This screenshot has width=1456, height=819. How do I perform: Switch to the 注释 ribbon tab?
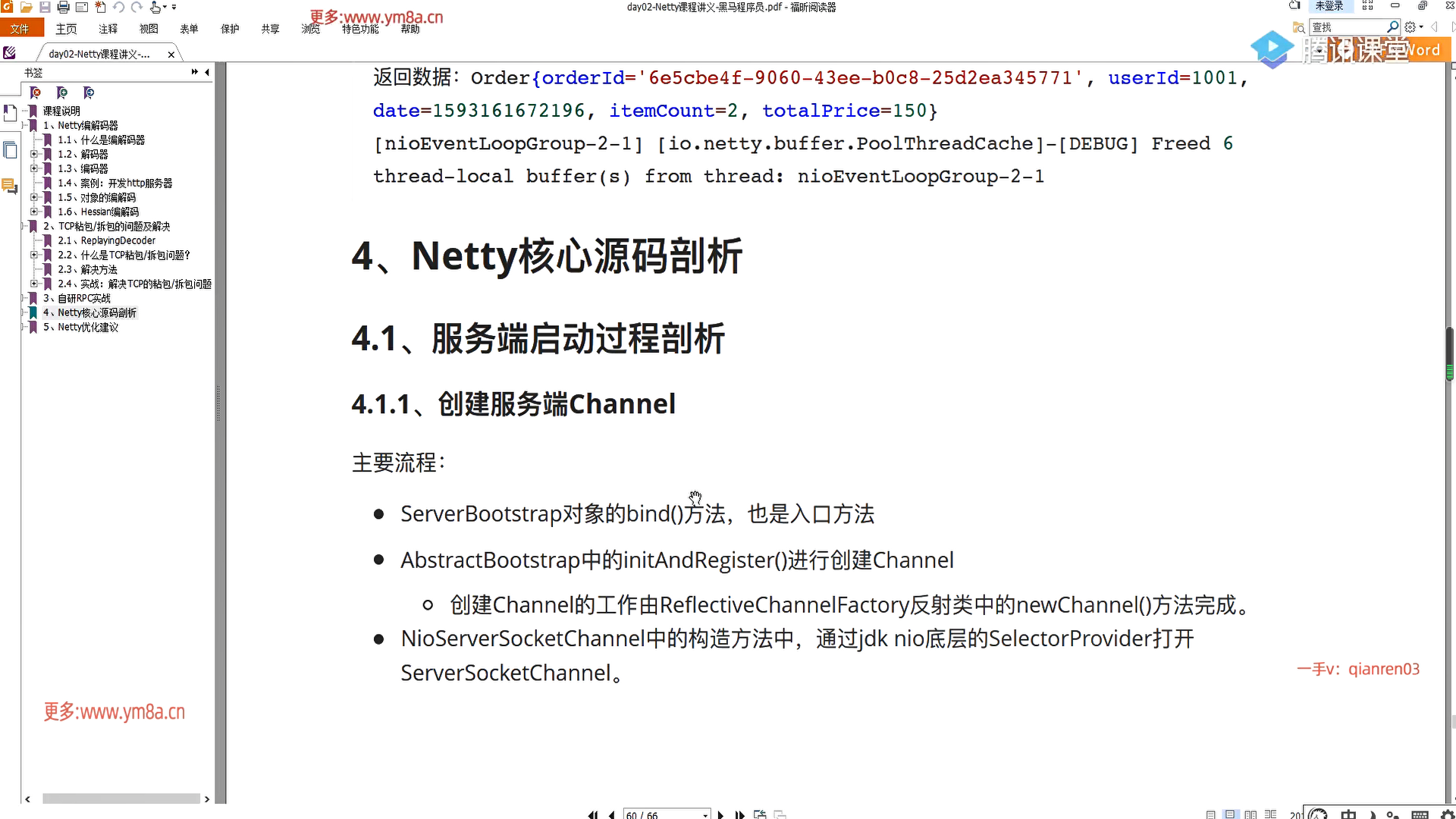click(108, 28)
